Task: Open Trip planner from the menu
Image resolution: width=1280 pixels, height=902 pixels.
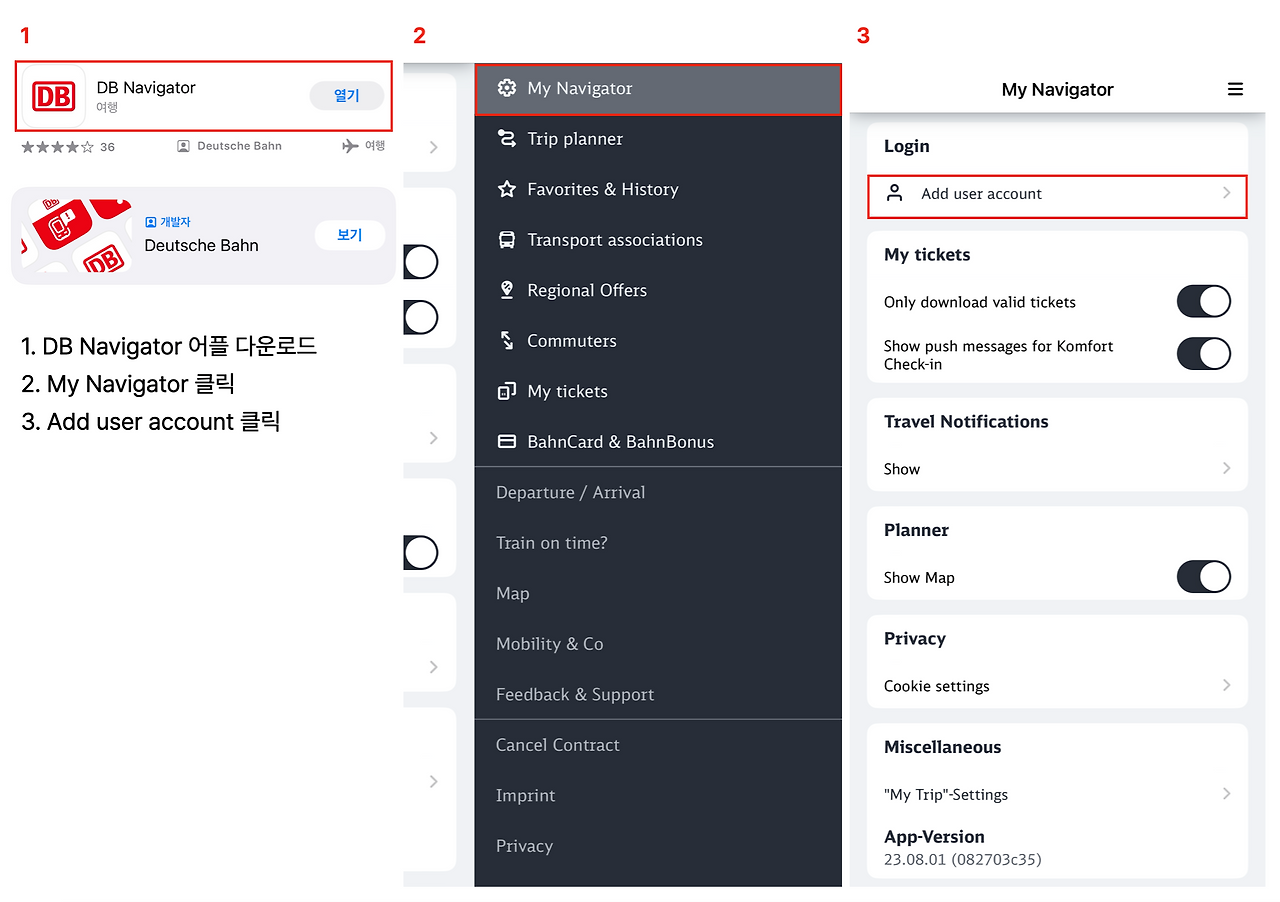Action: click(x=658, y=139)
